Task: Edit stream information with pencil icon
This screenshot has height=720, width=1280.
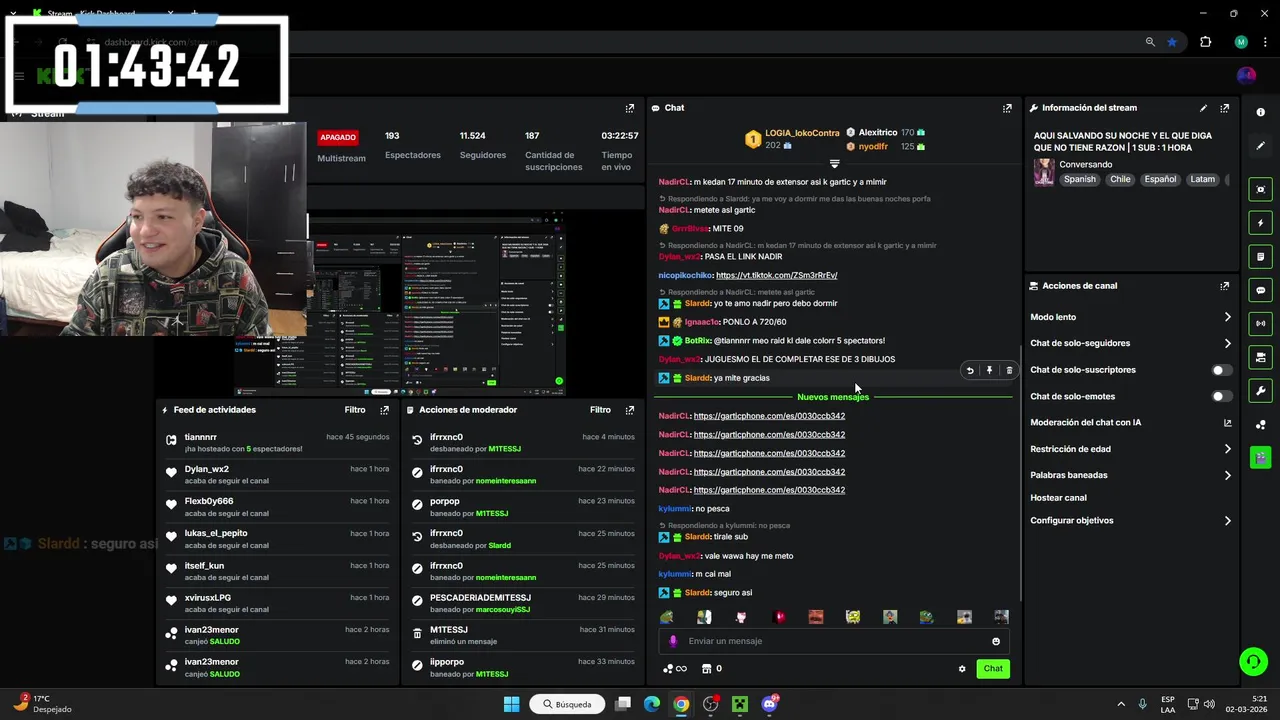Action: click(1203, 108)
